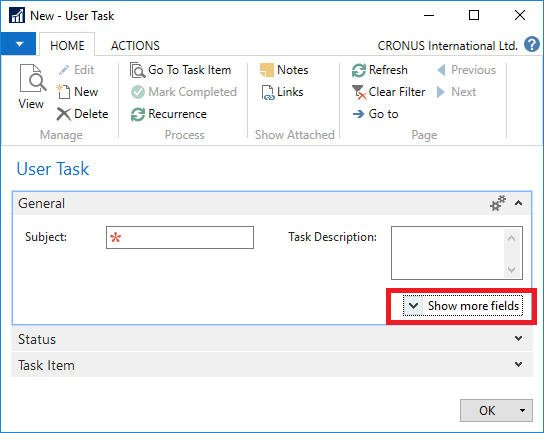Switch to the ACTIONS tab
The height and width of the screenshot is (433, 544).
(x=135, y=45)
